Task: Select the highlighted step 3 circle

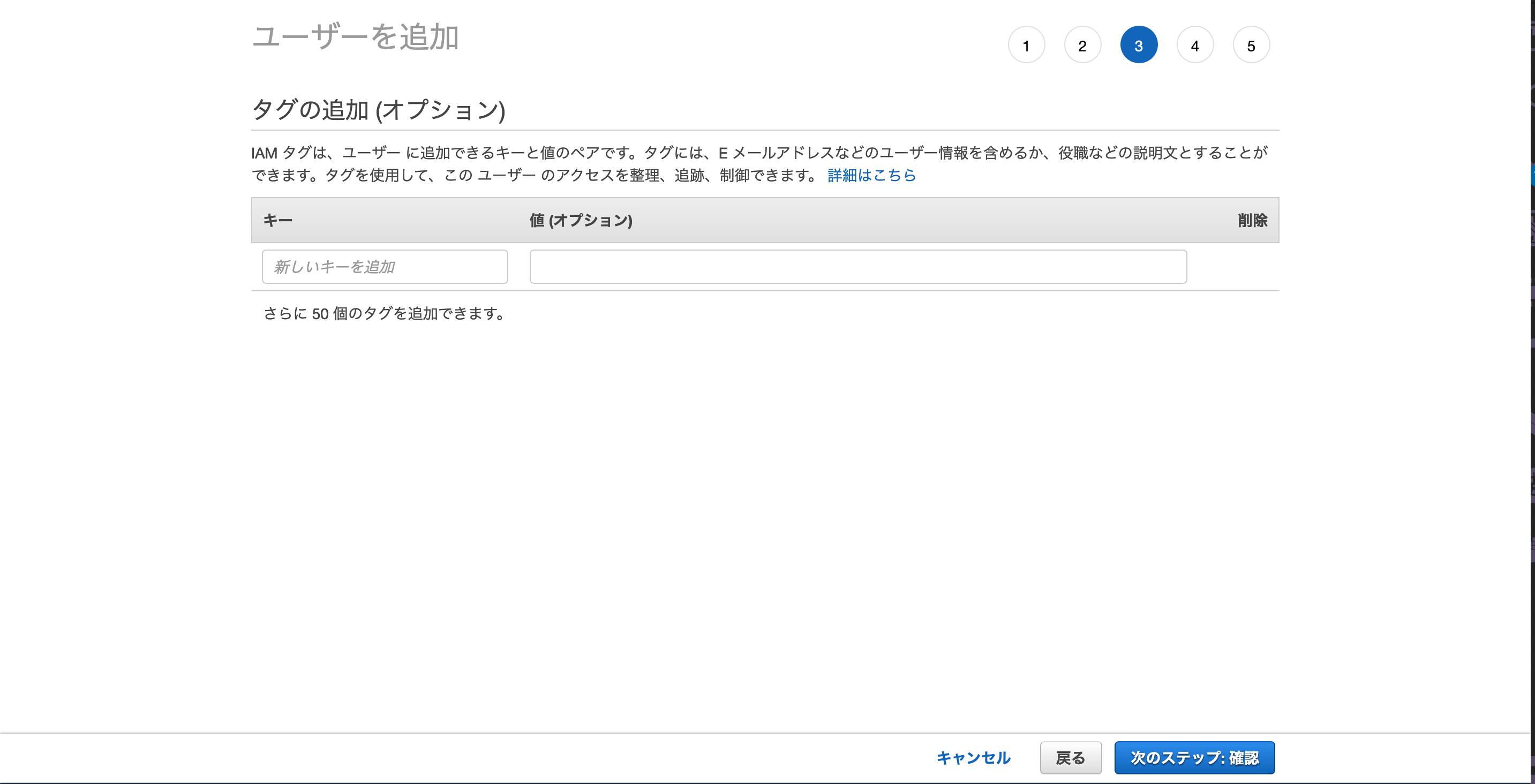Action: click(1138, 46)
